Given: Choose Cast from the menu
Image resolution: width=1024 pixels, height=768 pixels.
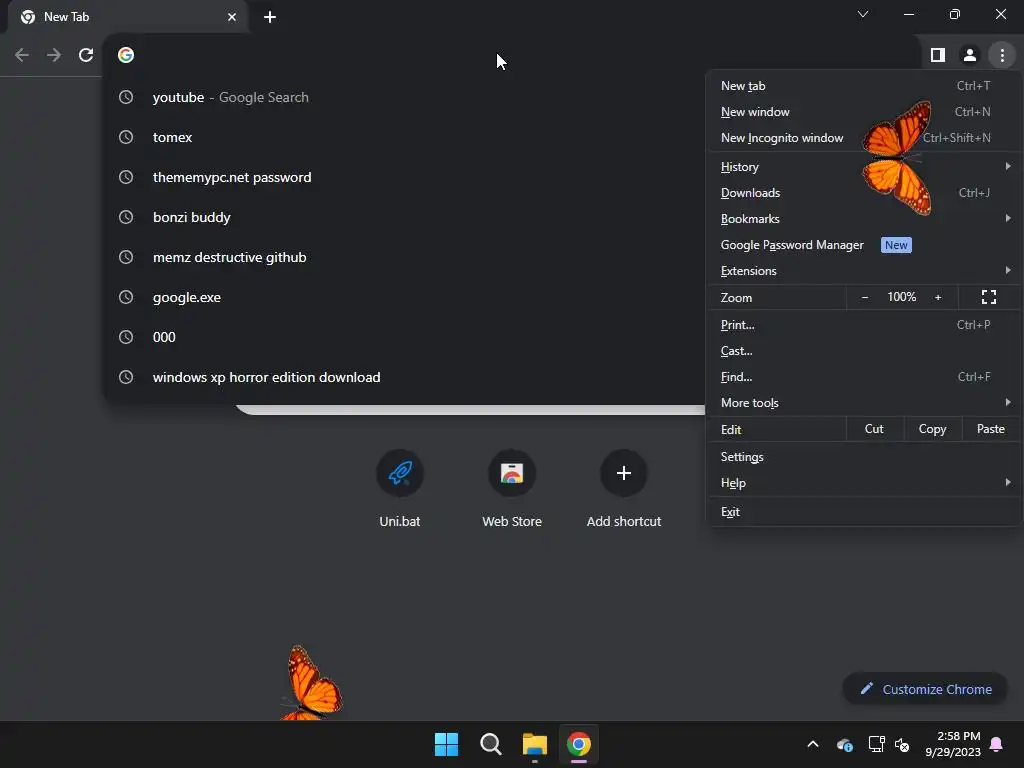Looking at the screenshot, I should (x=864, y=351).
